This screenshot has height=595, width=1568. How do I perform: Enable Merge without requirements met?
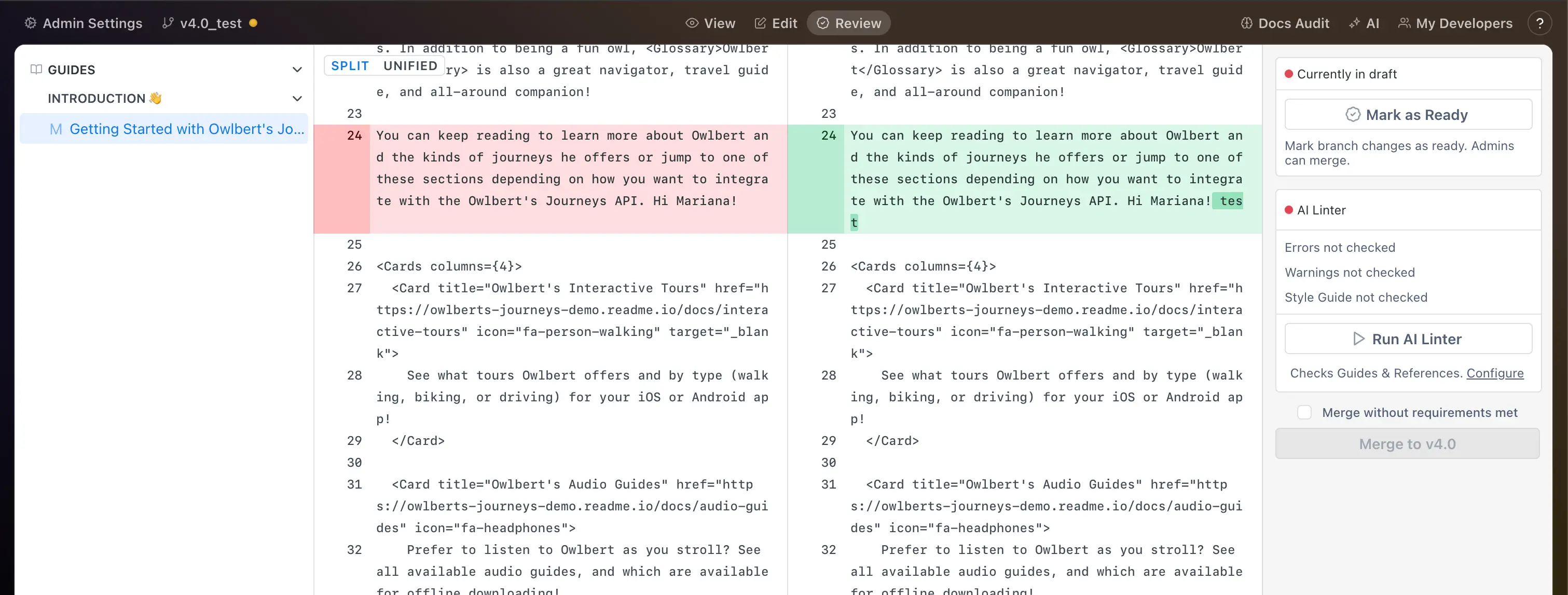1304,412
